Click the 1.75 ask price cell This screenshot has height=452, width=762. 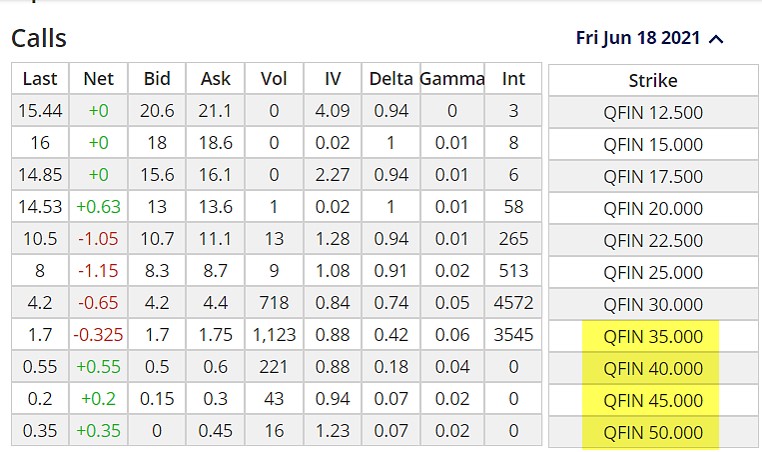(216, 337)
